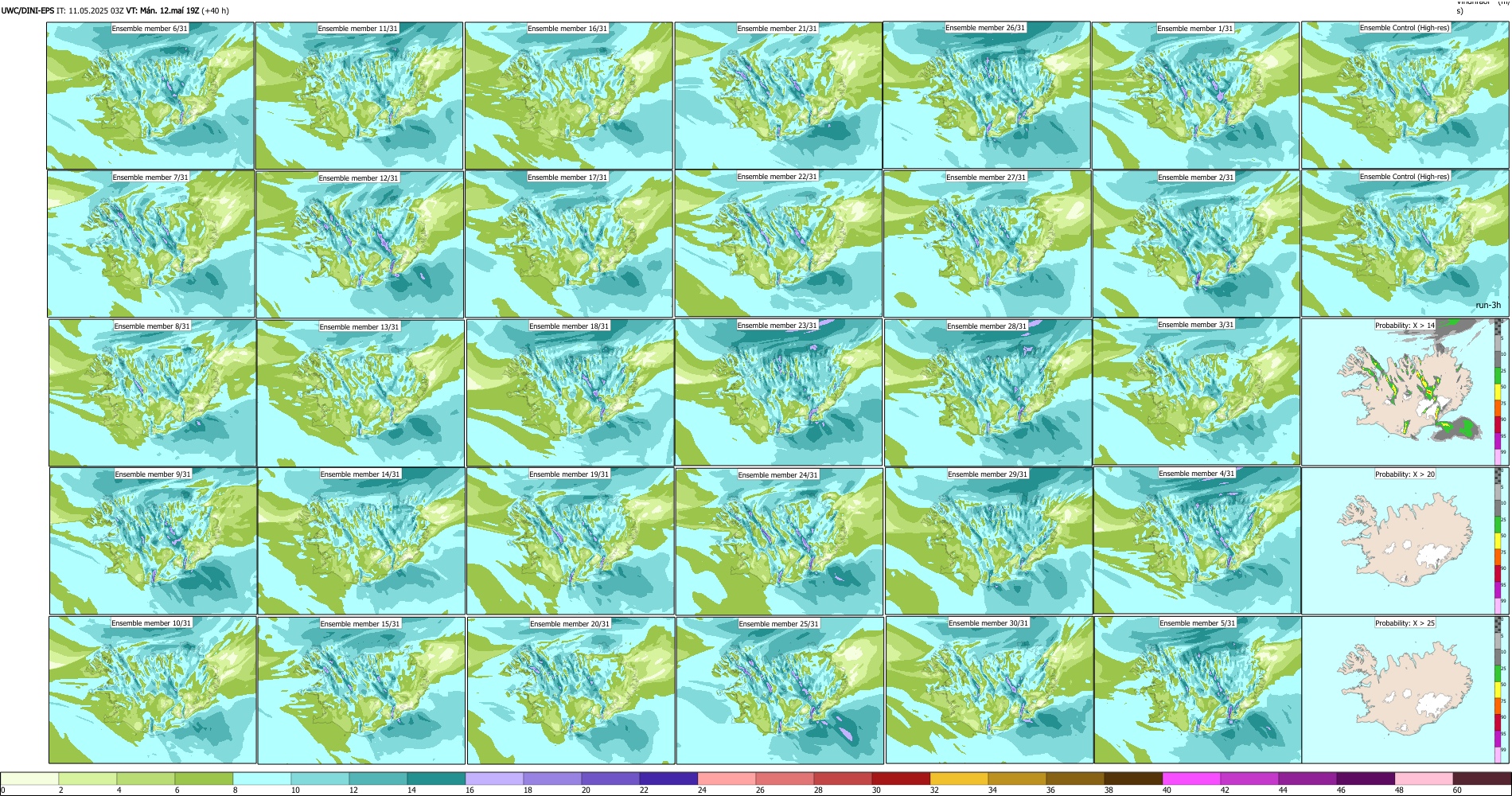Click the Ensemble member 14/31 panel
This screenshot has width=1512, height=796.
click(361, 541)
